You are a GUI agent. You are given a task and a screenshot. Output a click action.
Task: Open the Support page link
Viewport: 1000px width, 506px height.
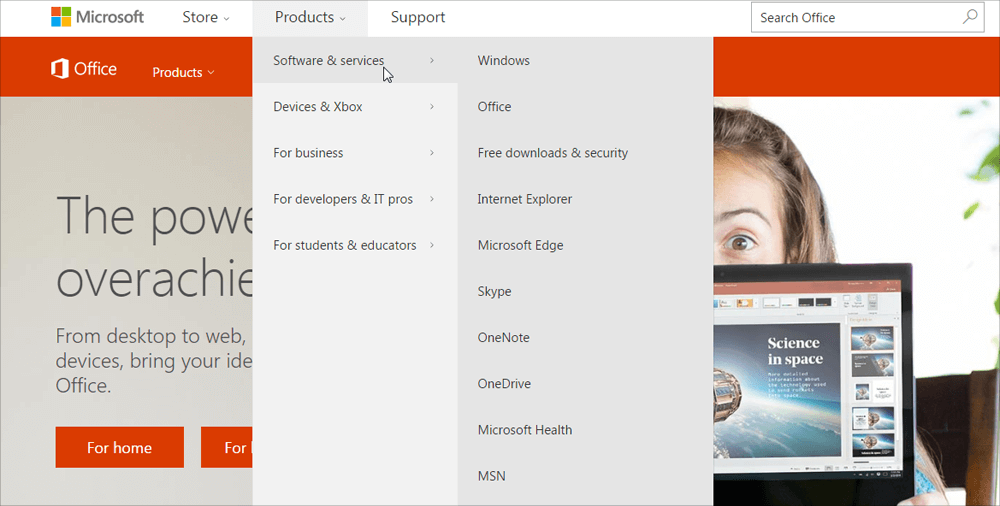(418, 17)
